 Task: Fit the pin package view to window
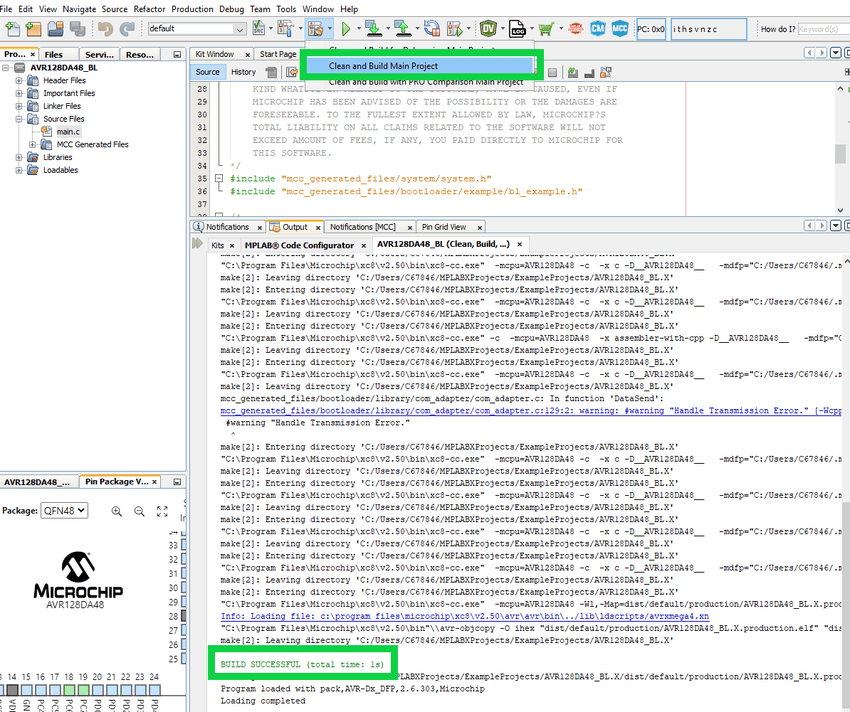[x=163, y=511]
